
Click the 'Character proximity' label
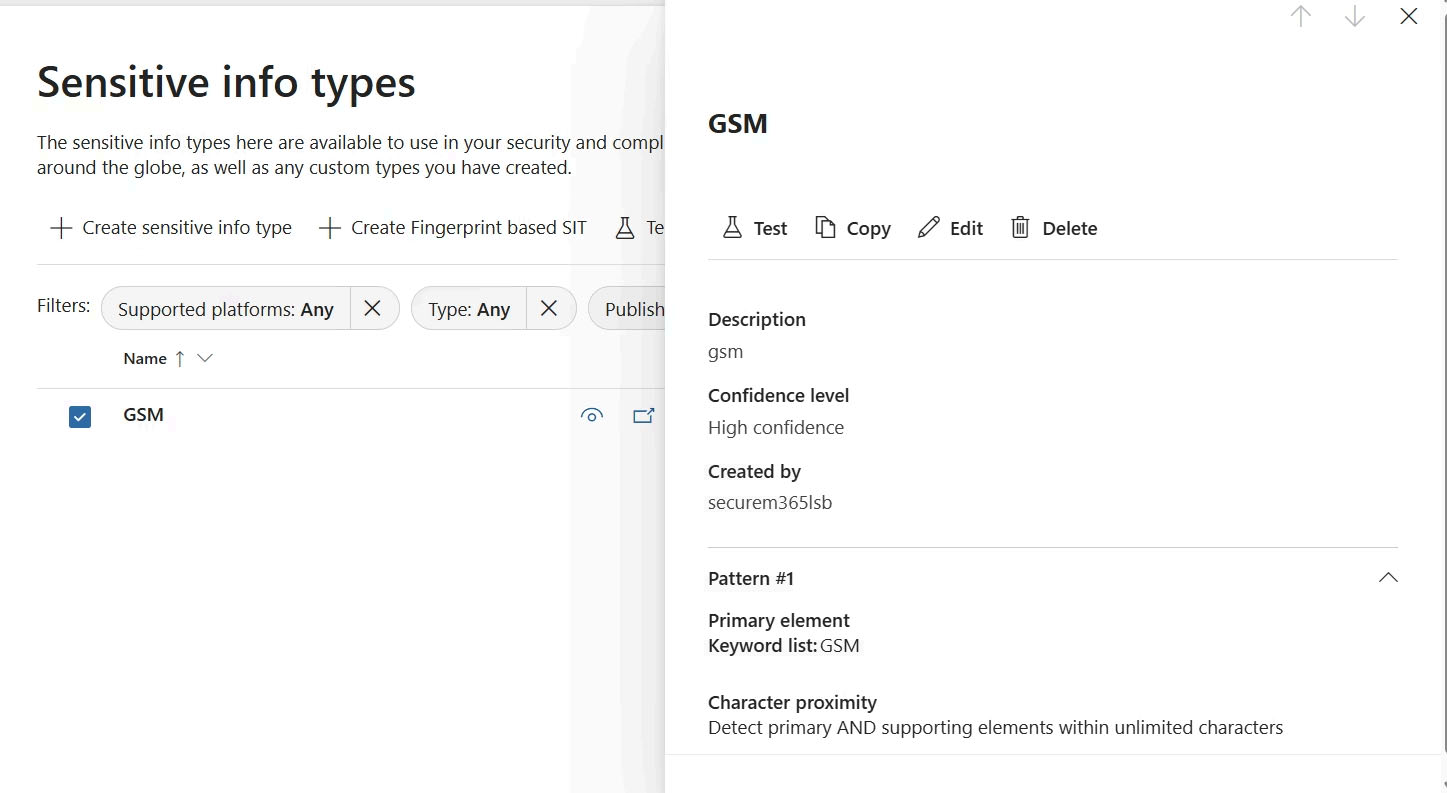pos(792,702)
